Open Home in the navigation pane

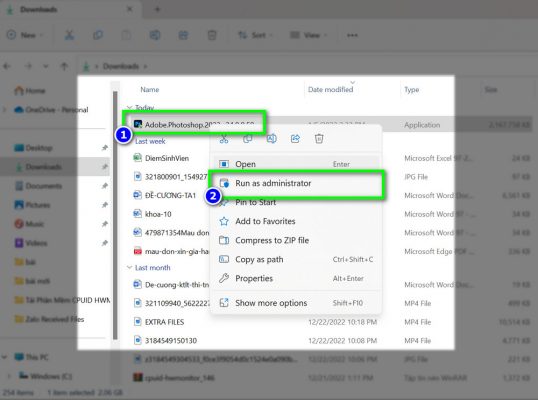(x=30, y=91)
